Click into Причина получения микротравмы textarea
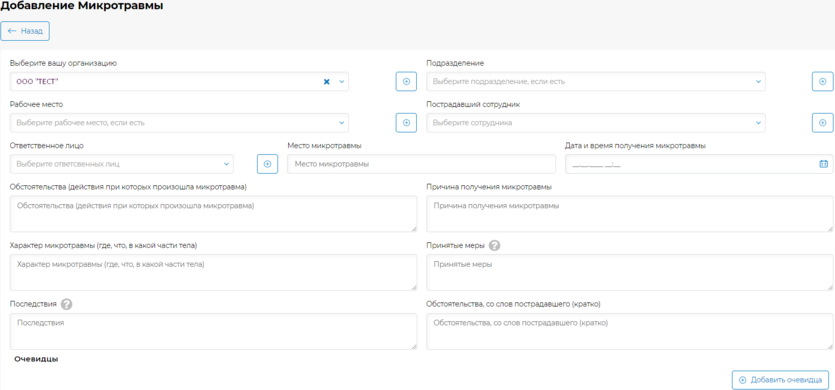 630,213
